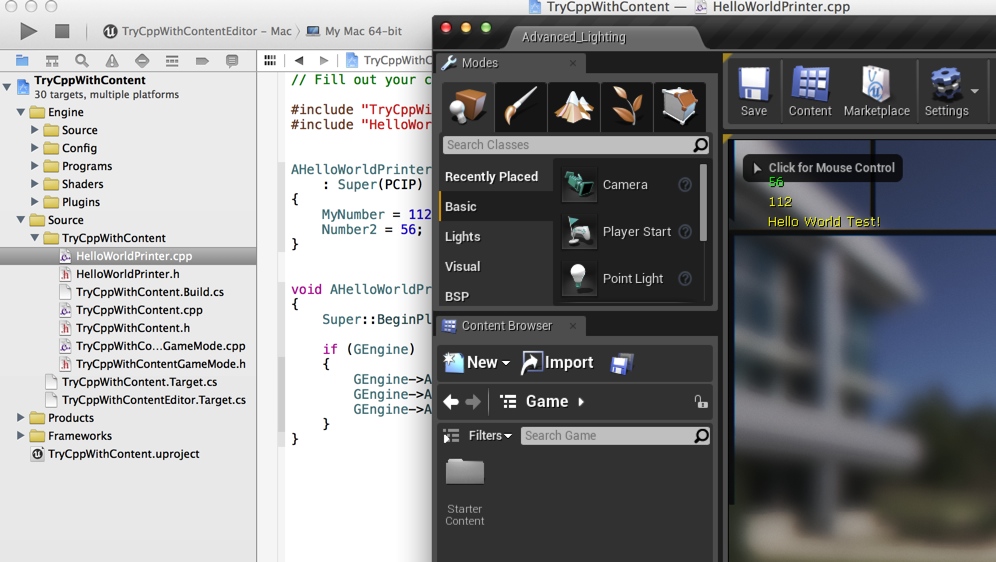
Task: Navigate forward in Content Browser
Action: [473, 401]
